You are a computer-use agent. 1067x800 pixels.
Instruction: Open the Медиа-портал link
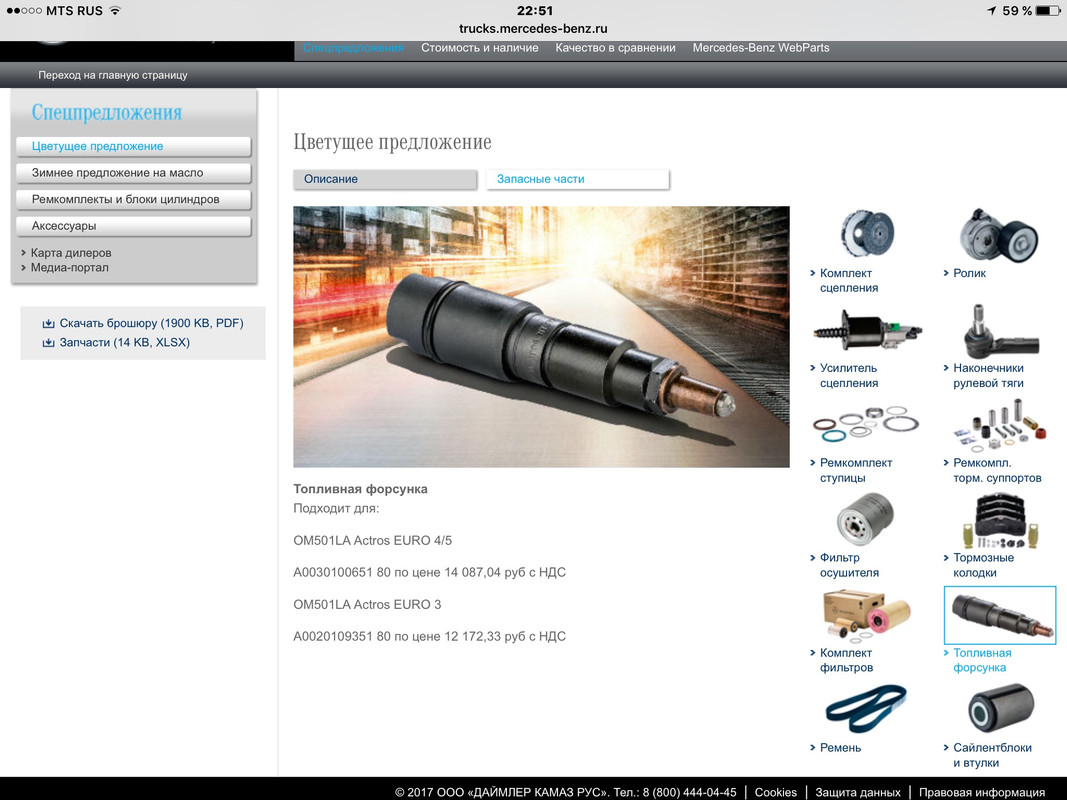click(x=69, y=267)
